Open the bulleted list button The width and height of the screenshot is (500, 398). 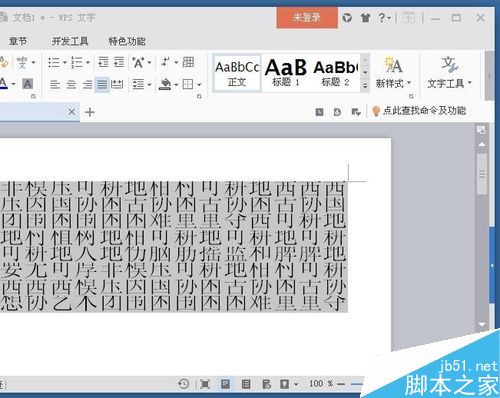(54, 62)
